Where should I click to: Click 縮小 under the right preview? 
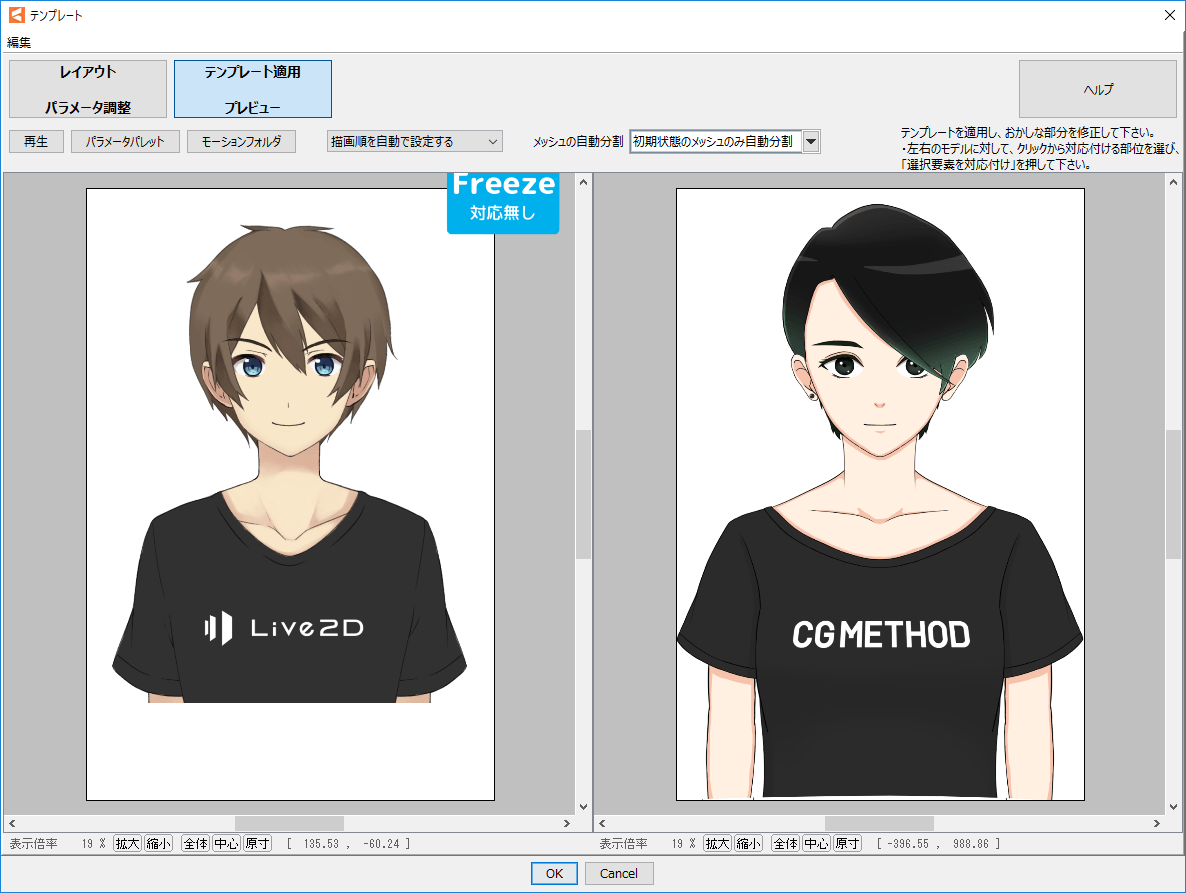[x=748, y=844]
